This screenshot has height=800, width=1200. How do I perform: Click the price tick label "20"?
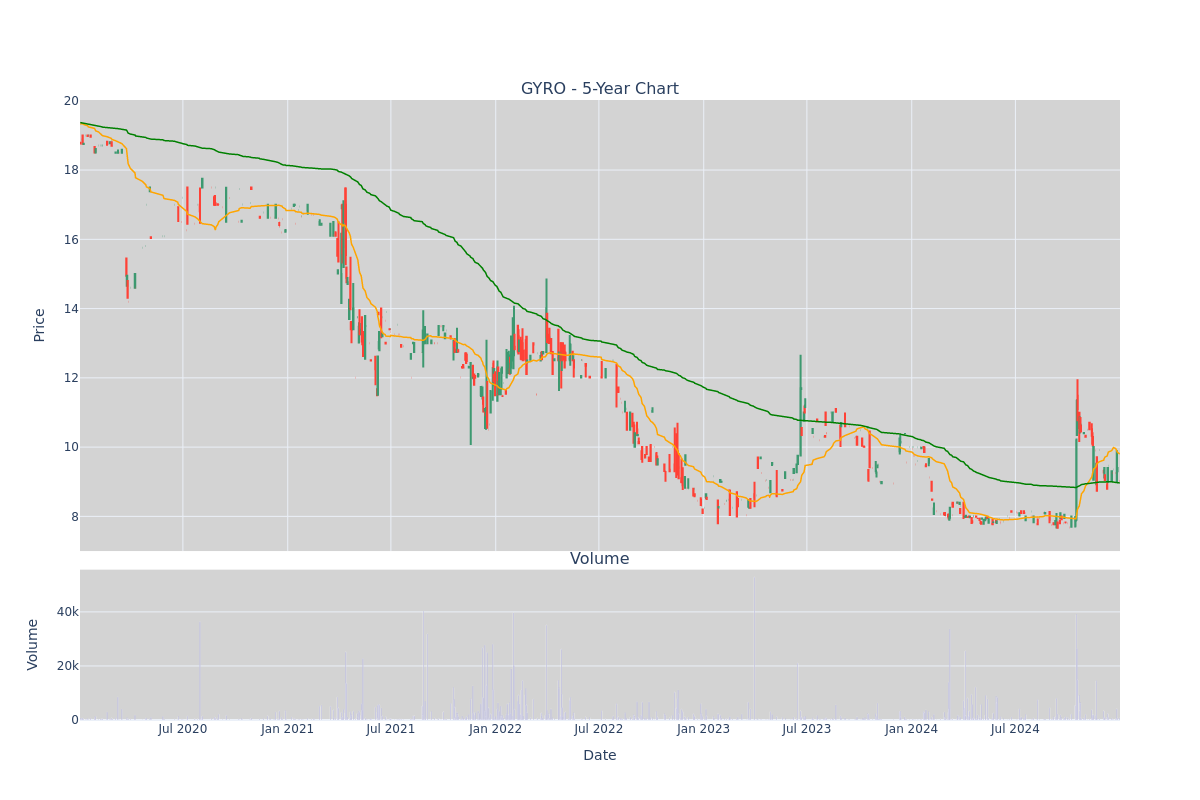[70, 101]
